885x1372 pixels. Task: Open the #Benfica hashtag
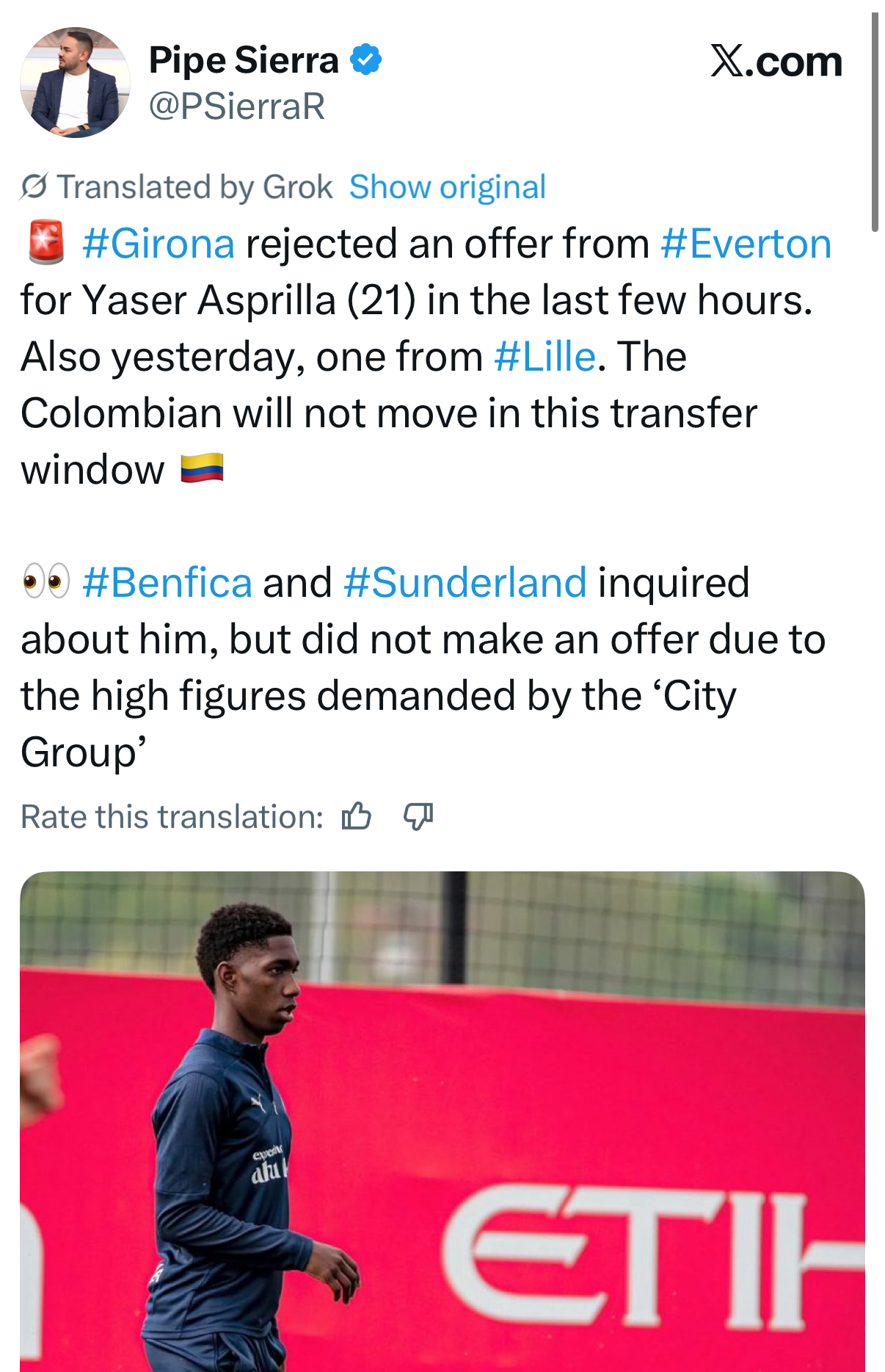[167, 581]
